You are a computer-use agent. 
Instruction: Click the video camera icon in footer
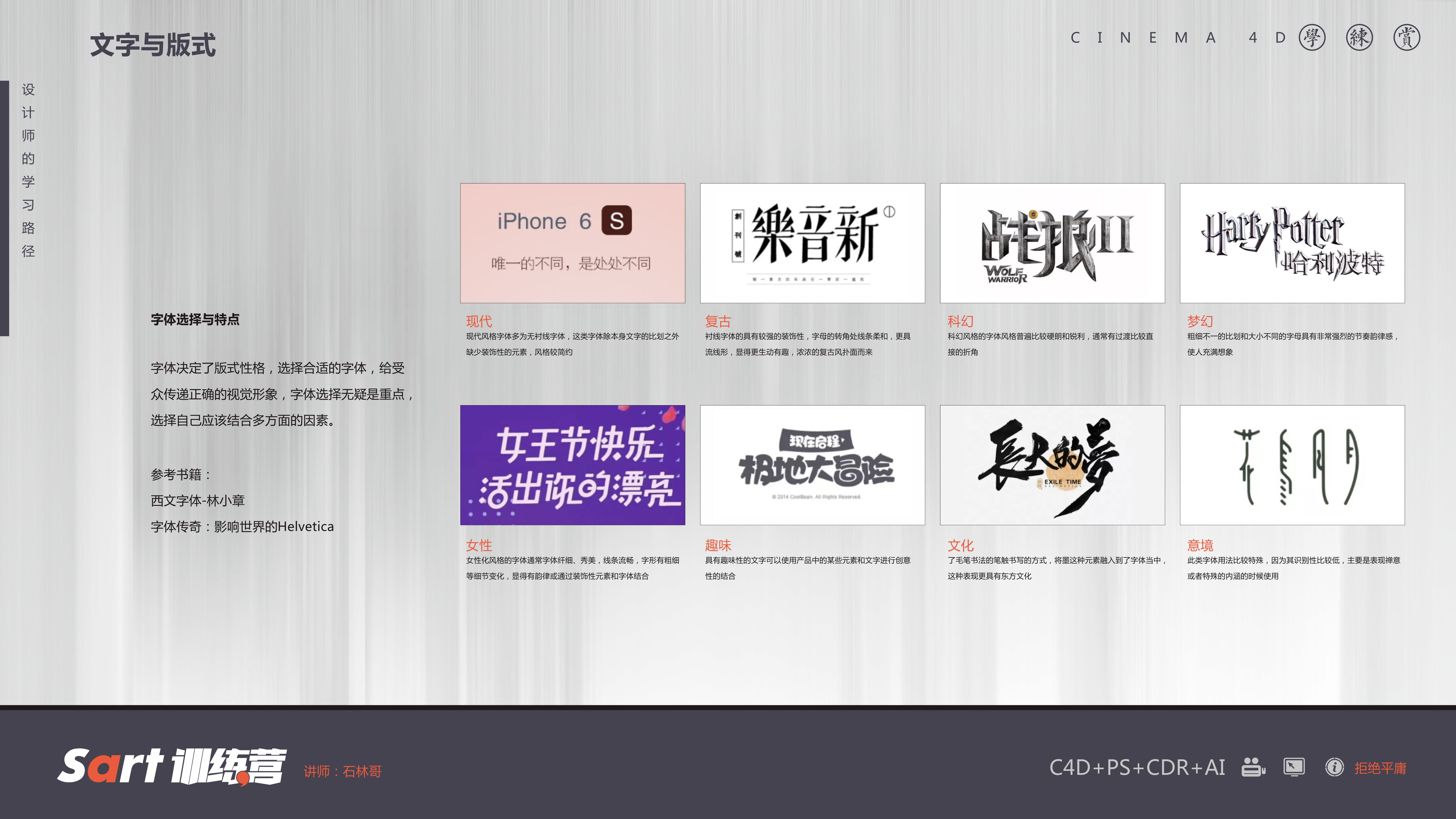(1253, 767)
